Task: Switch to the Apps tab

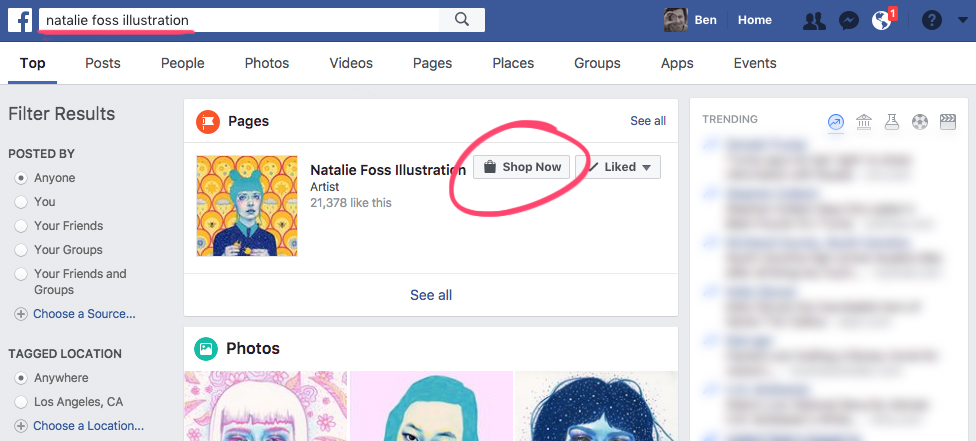Action: [x=677, y=64]
